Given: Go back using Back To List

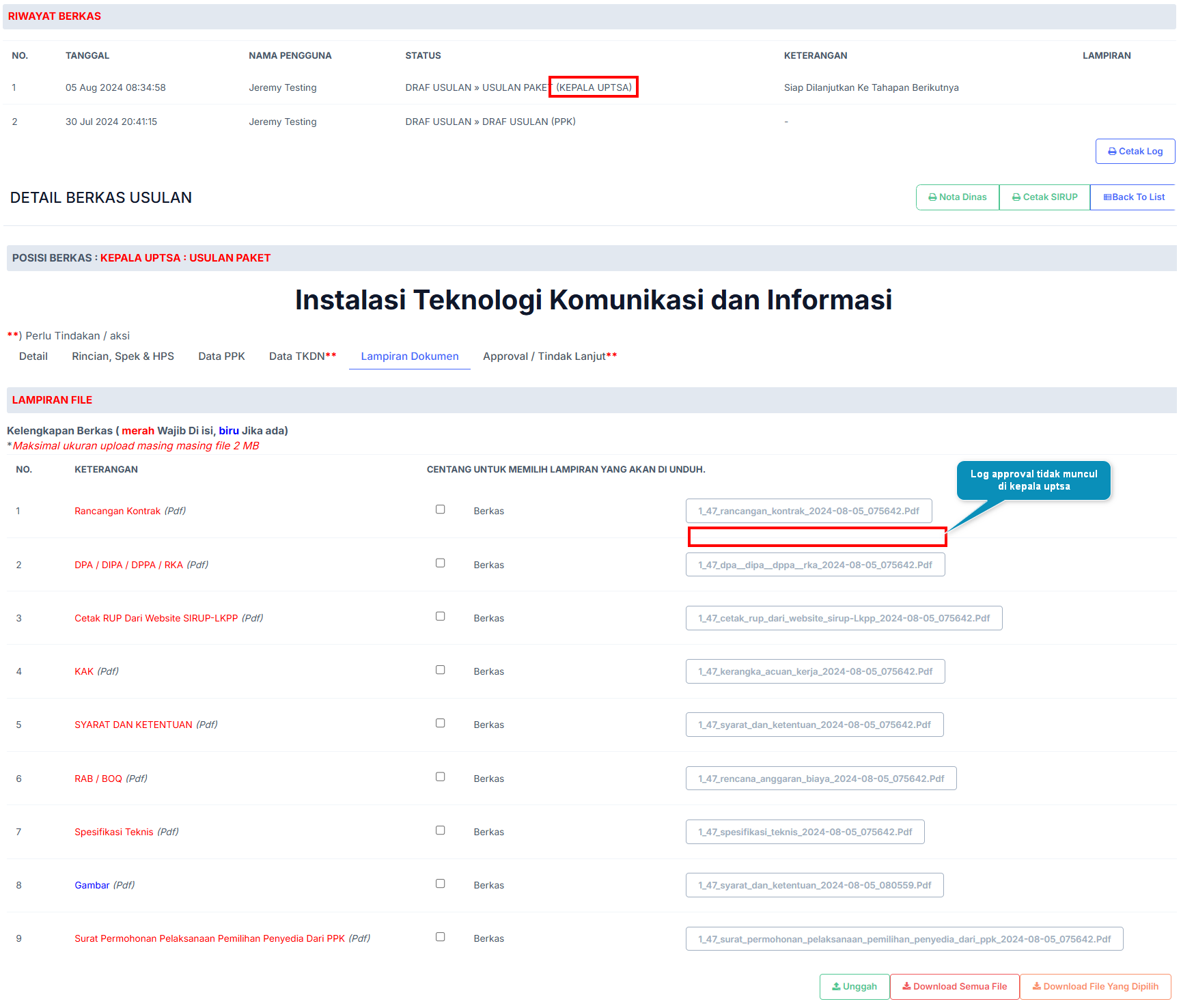Looking at the screenshot, I should pyautogui.click(x=1133, y=197).
